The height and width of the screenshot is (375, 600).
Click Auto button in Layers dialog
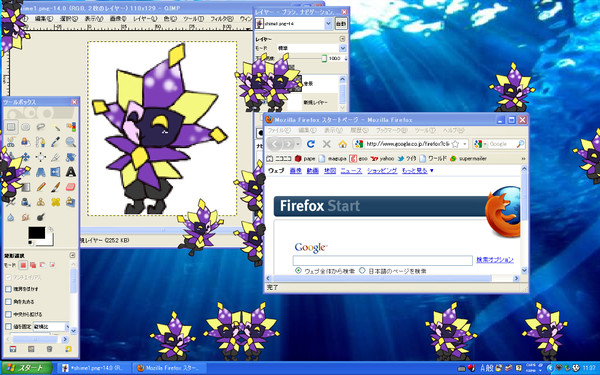click(x=341, y=24)
